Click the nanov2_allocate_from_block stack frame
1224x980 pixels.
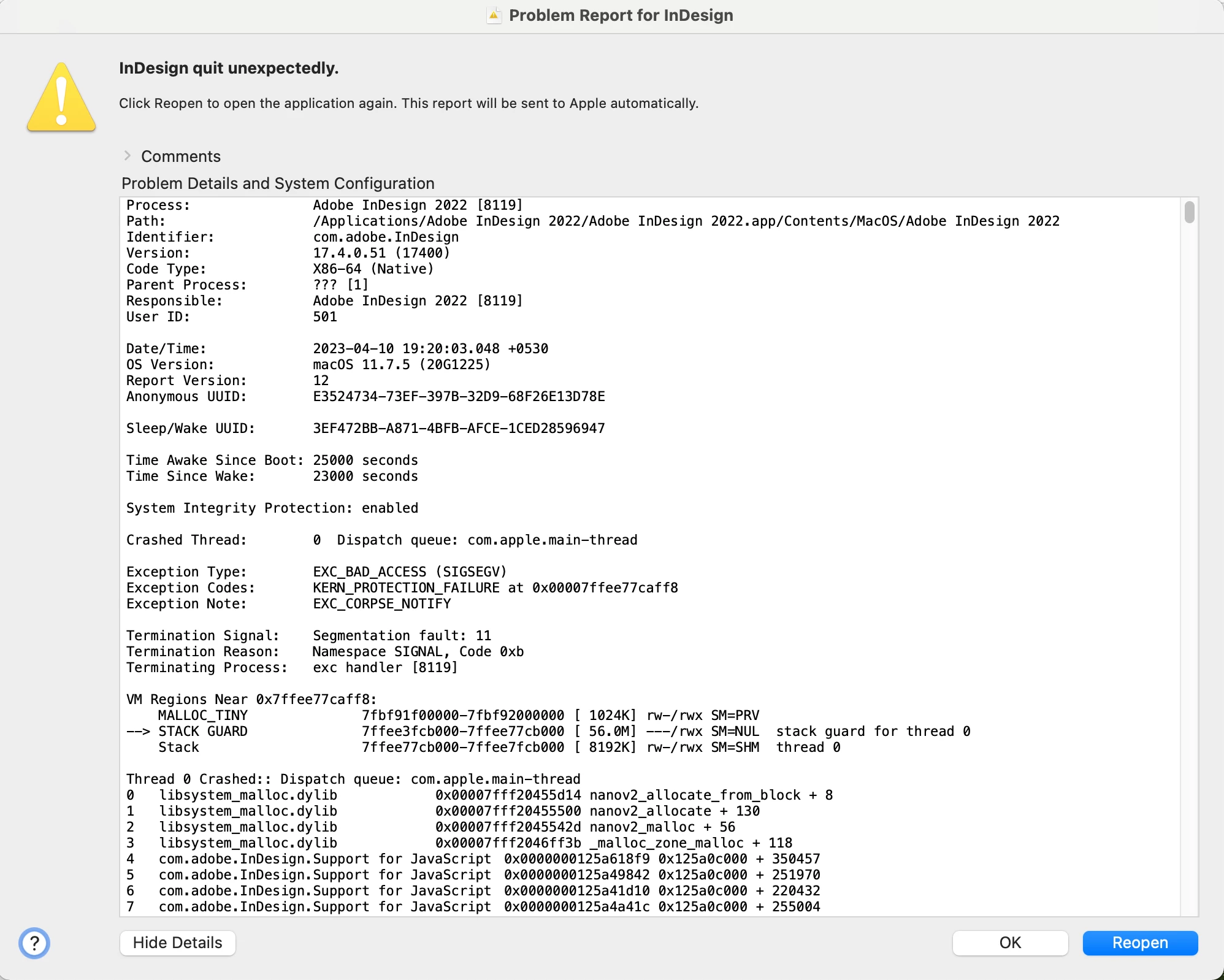(694, 795)
